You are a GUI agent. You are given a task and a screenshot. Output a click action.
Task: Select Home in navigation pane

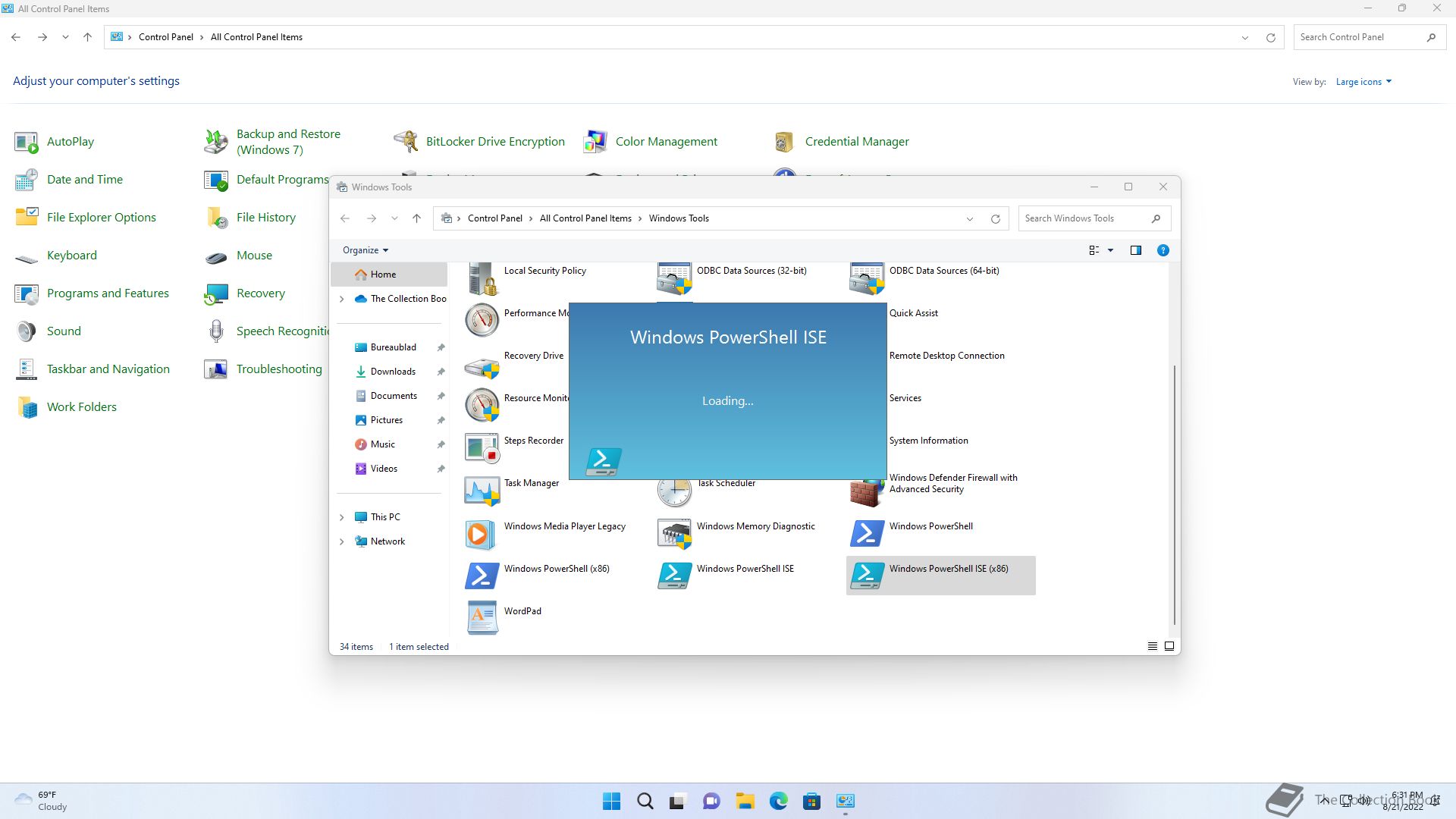point(383,275)
